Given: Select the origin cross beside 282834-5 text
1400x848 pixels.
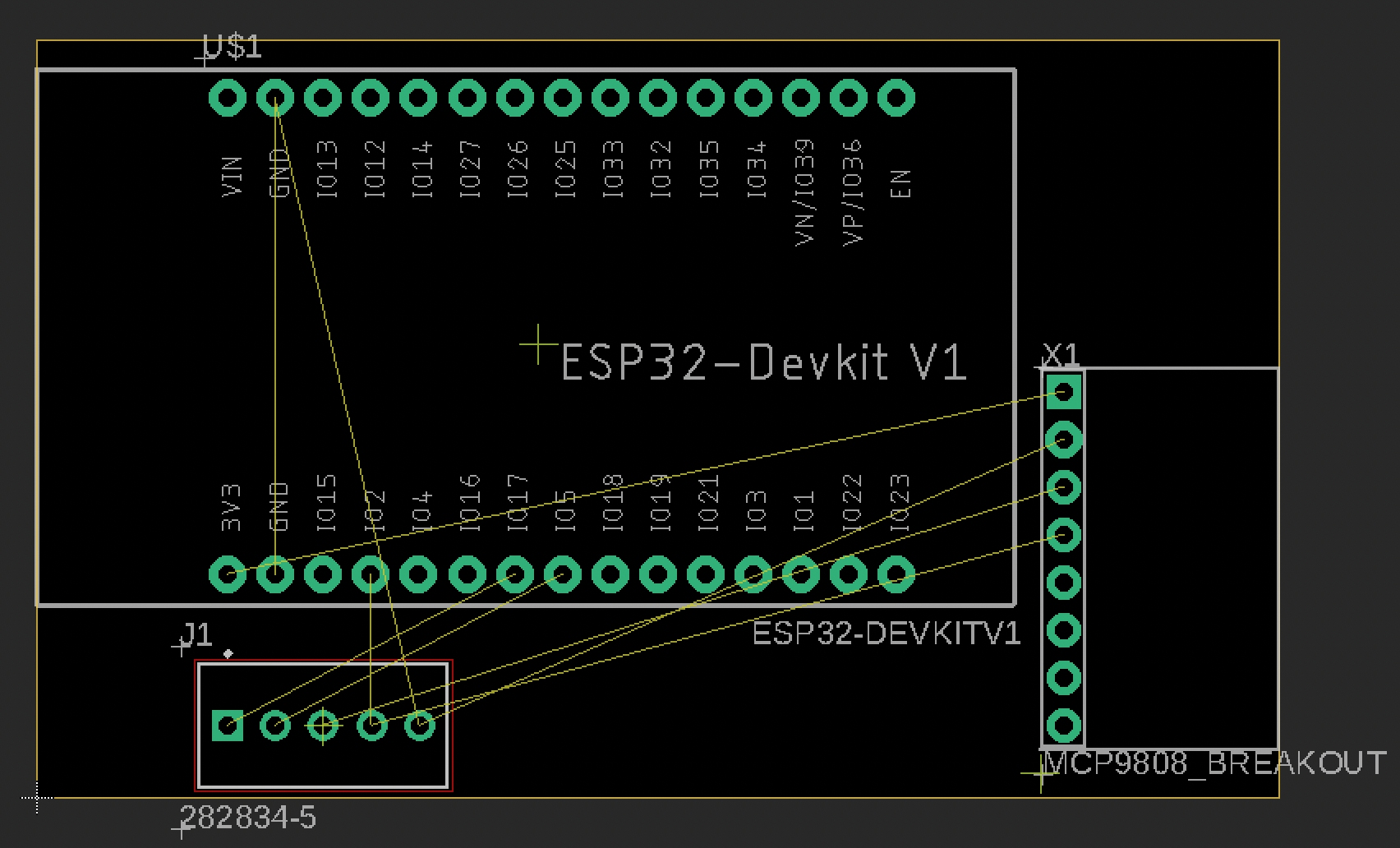Looking at the screenshot, I should [182, 829].
